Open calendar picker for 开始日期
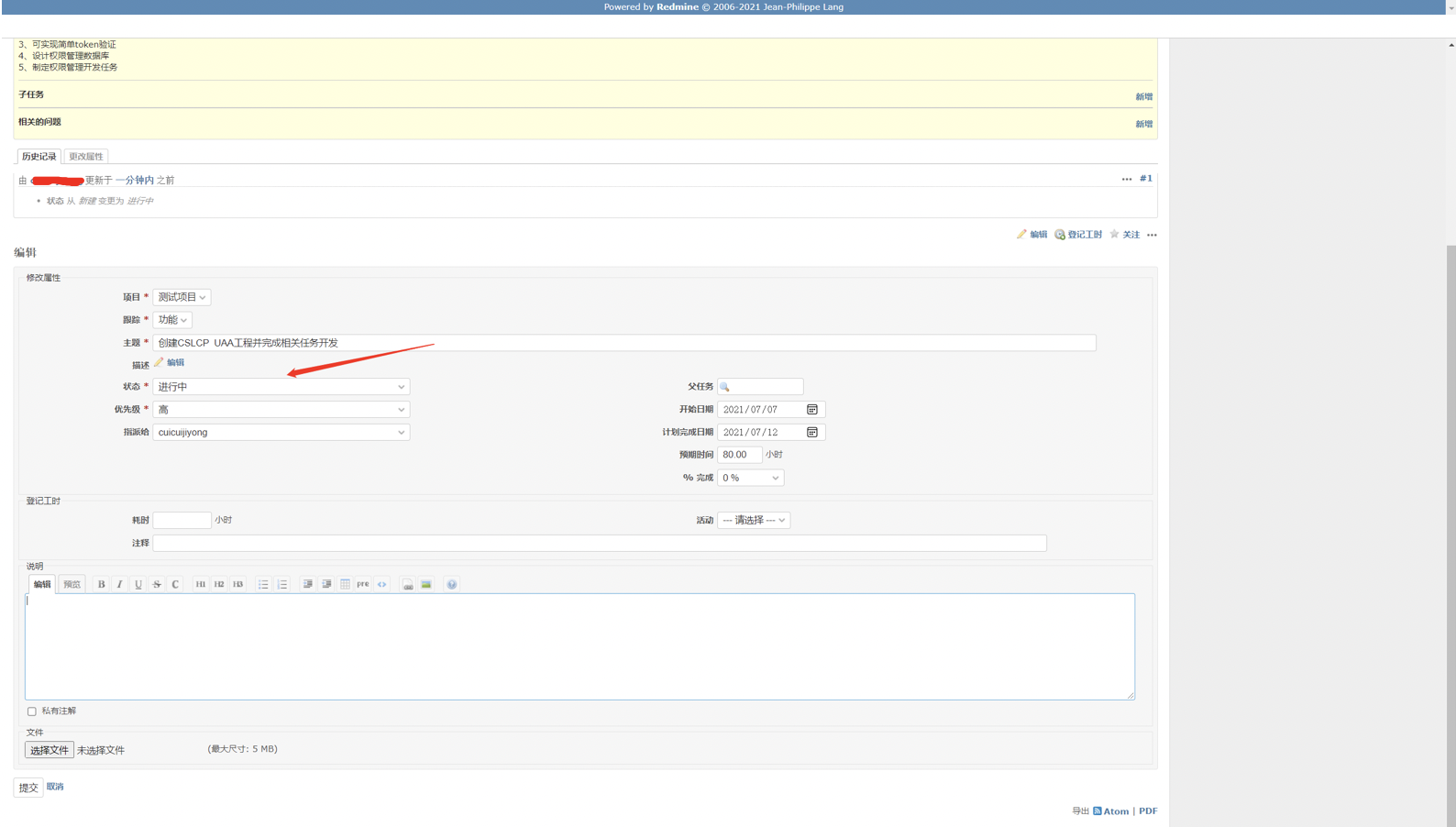Image resolution: width=1456 pixels, height=827 pixels. click(812, 409)
